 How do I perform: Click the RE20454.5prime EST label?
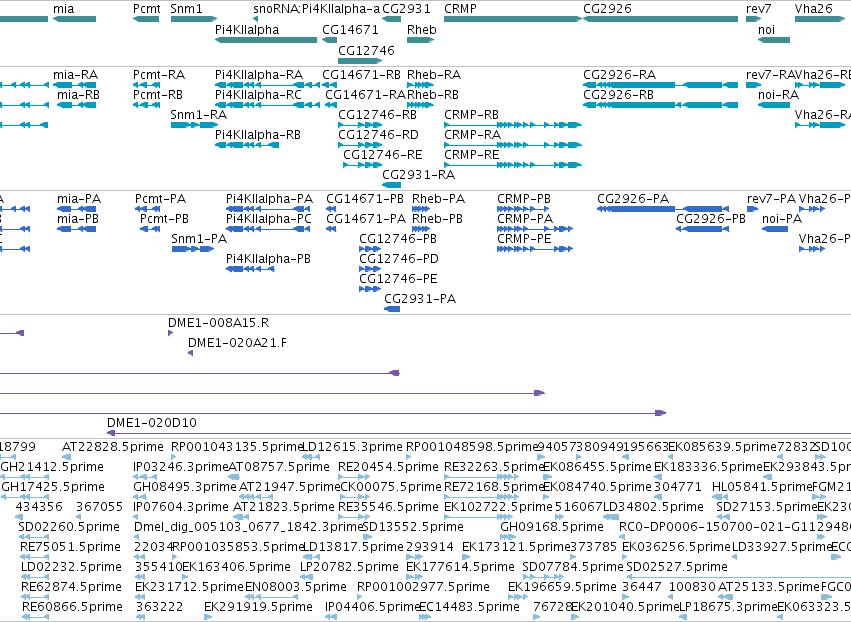tap(388, 467)
